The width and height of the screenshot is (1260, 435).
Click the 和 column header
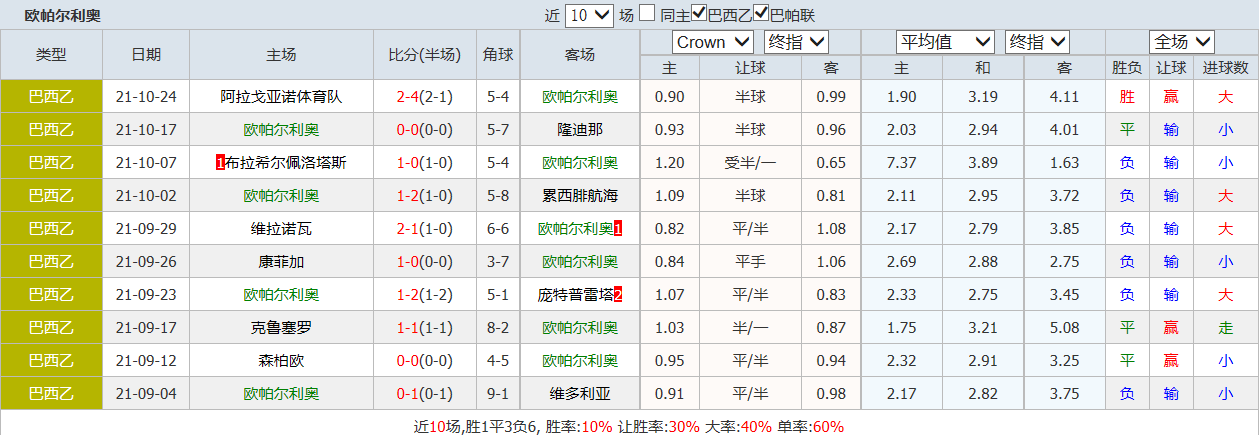(983, 68)
